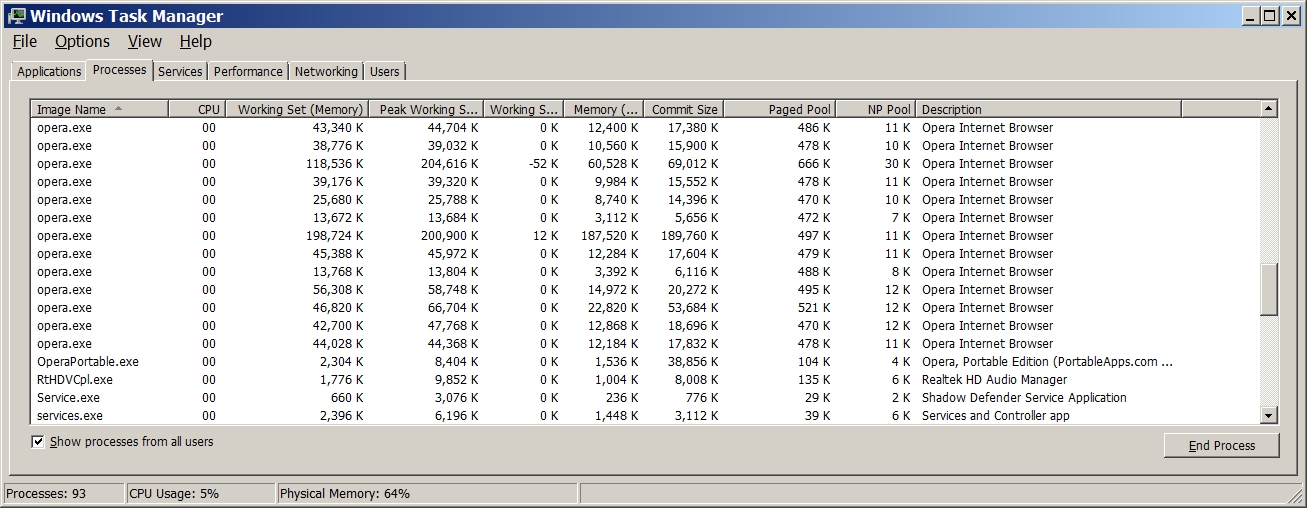1307x508 pixels.
Task: Switch to the Users tab
Action: pyautogui.click(x=384, y=72)
